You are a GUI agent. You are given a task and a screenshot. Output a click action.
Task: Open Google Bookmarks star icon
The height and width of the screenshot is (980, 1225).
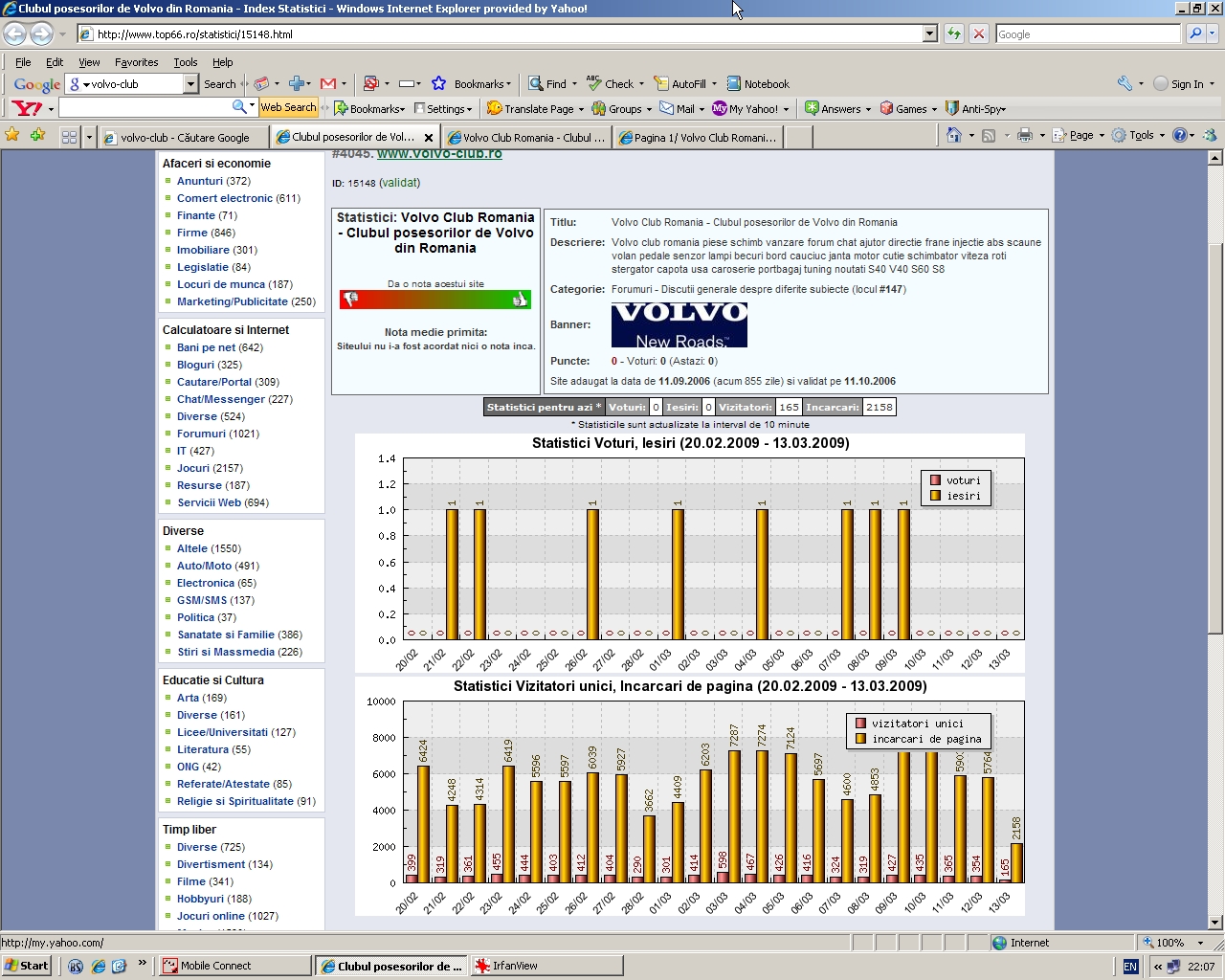[x=438, y=84]
